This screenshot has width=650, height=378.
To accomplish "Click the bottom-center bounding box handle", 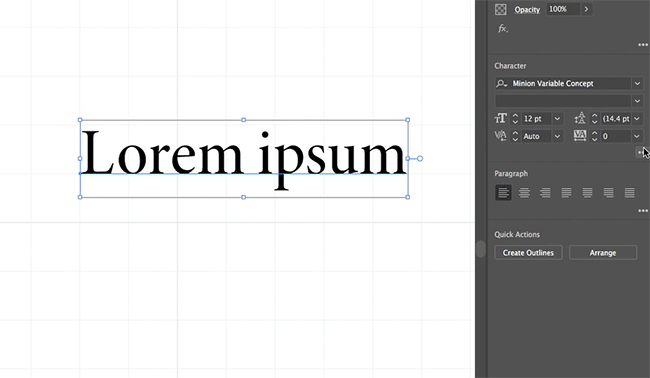I will 243,197.
